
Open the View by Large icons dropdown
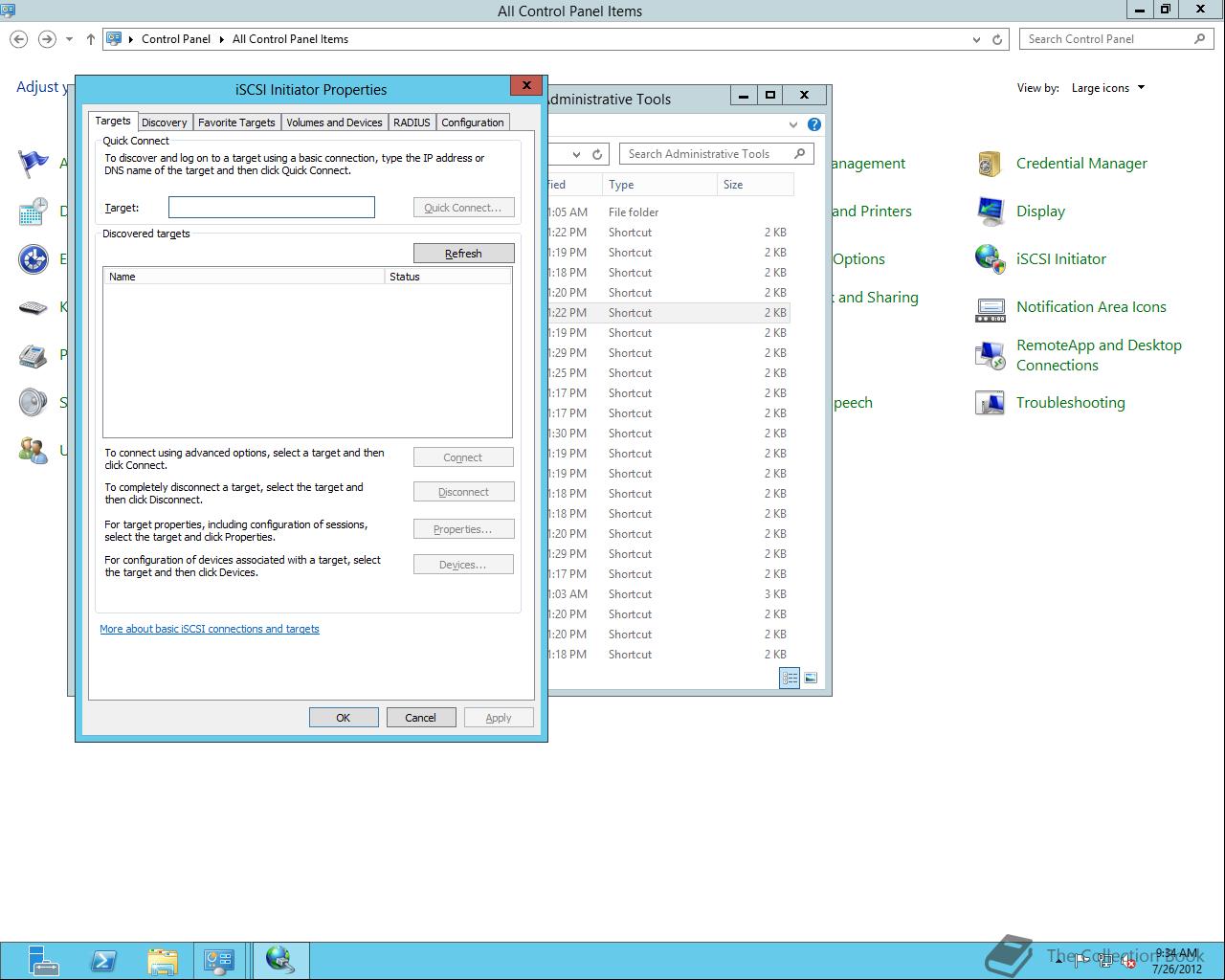click(x=1108, y=88)
